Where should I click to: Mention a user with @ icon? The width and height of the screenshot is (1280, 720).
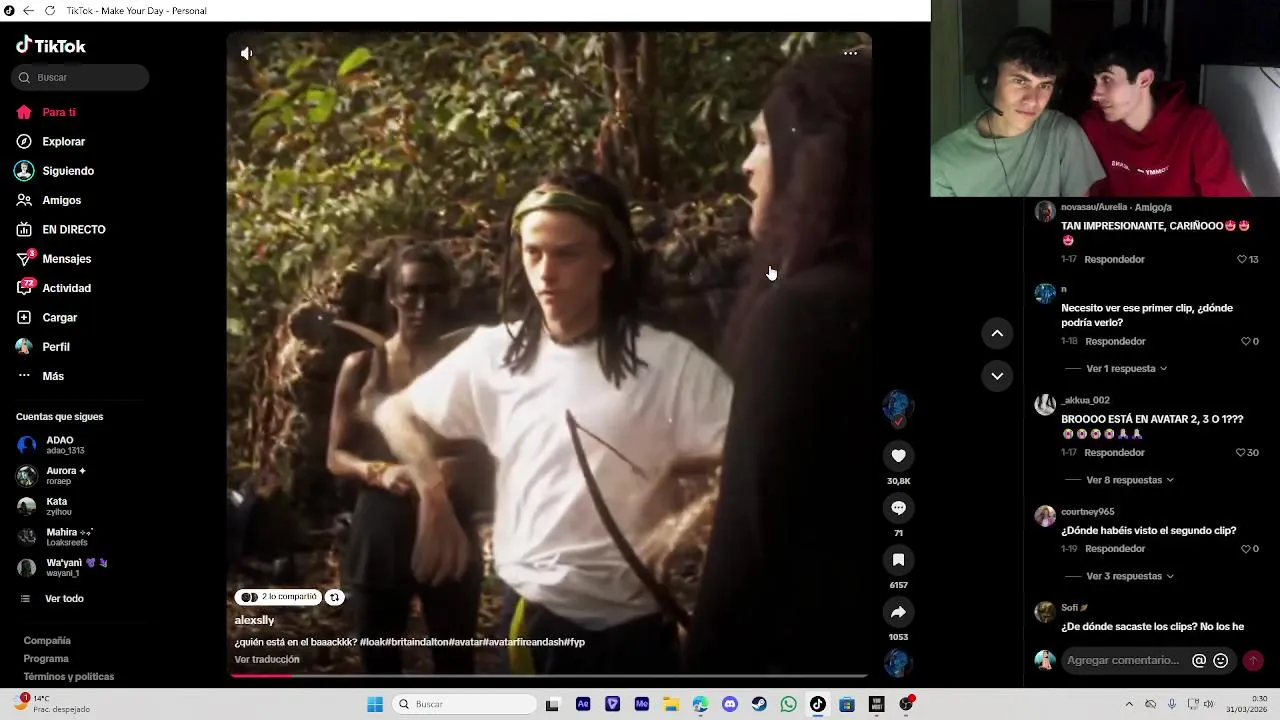coord(1199,660)
